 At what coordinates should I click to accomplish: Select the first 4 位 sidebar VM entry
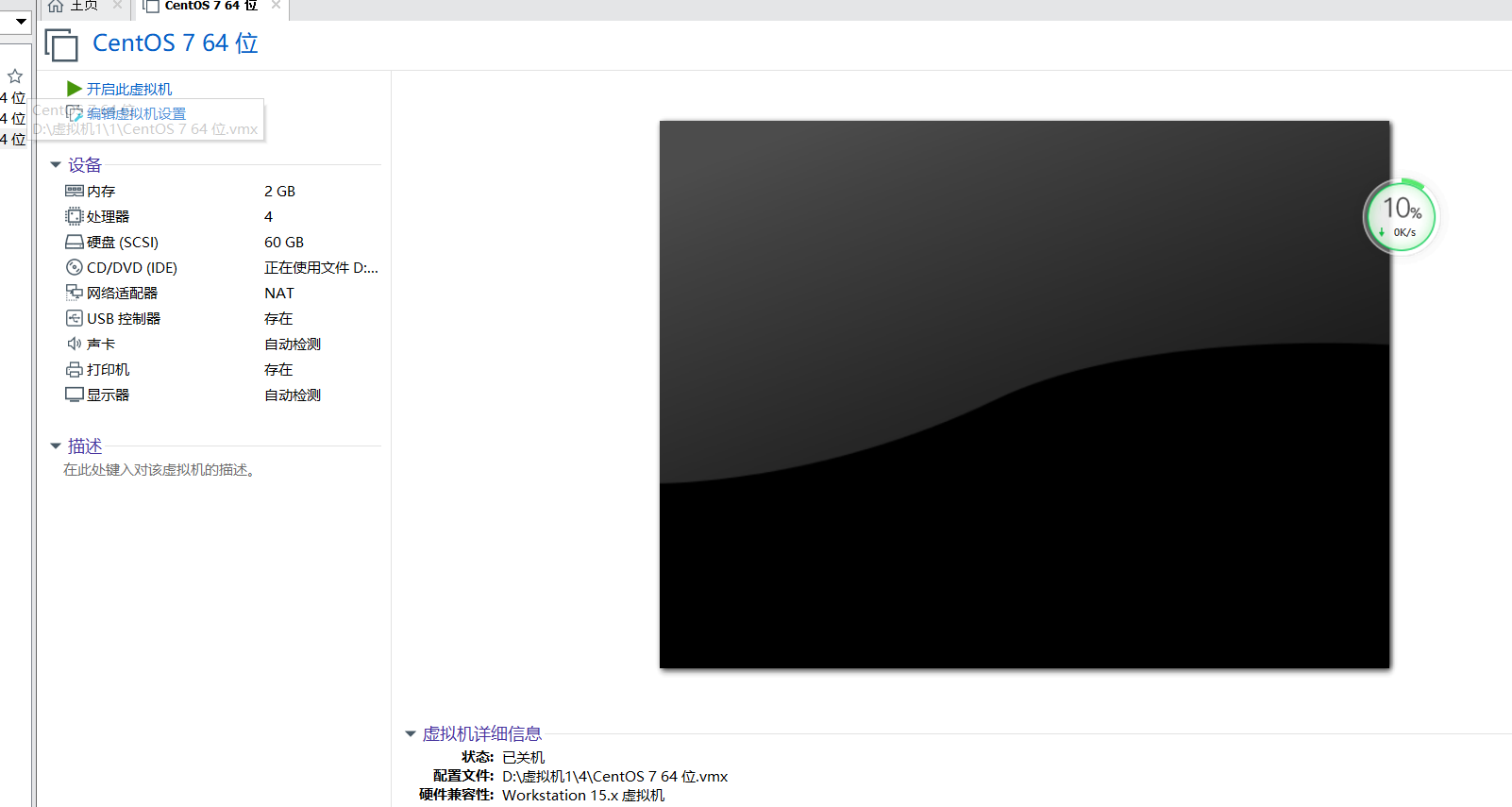(x=13, y=98)
